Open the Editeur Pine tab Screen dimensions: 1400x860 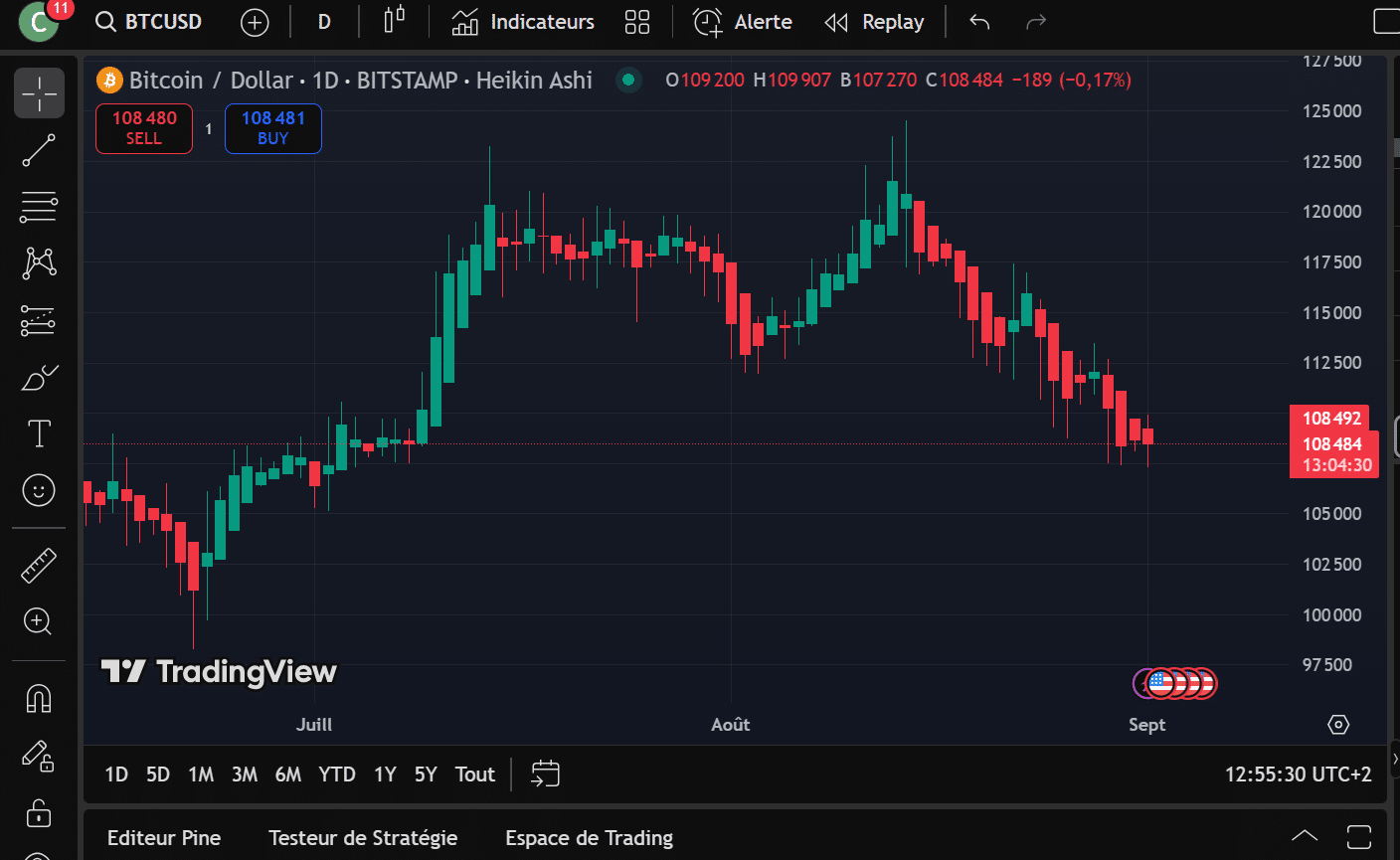click(164, 838)
